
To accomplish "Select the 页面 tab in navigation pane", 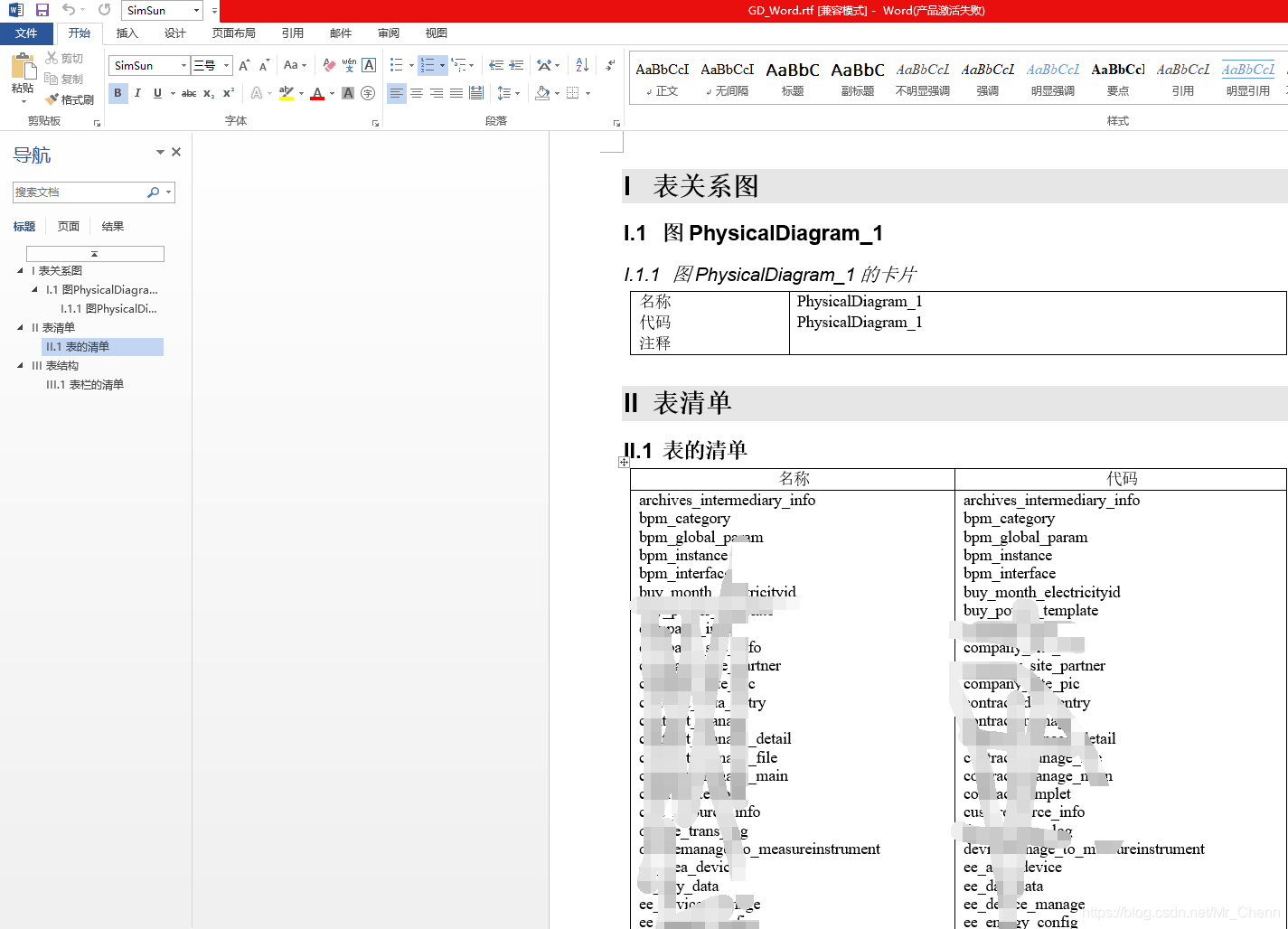I will (69, 226).
